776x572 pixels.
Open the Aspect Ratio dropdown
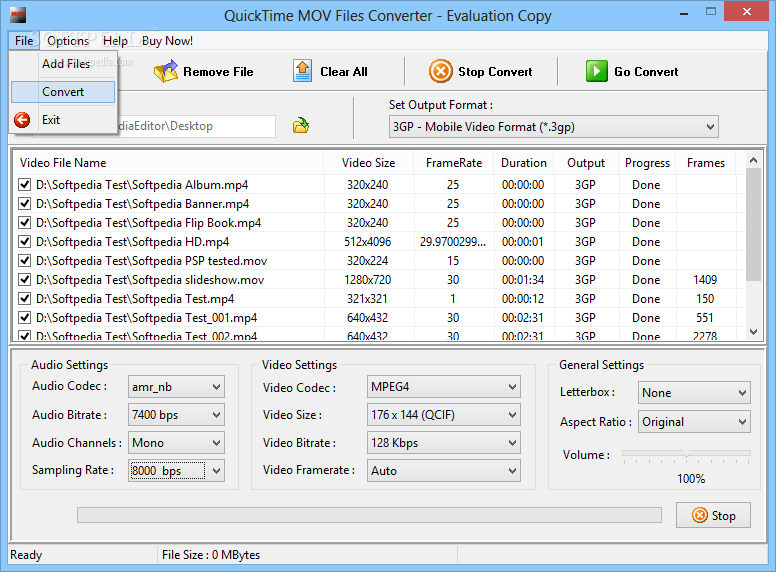coord(694,422)
